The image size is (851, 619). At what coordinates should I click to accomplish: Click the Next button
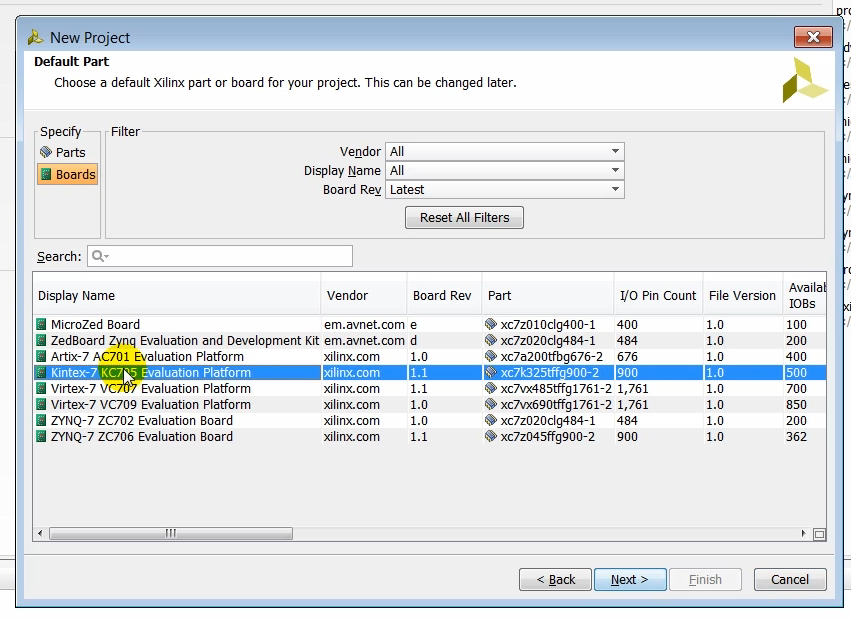pyautogui.click(x=630, y=580)
